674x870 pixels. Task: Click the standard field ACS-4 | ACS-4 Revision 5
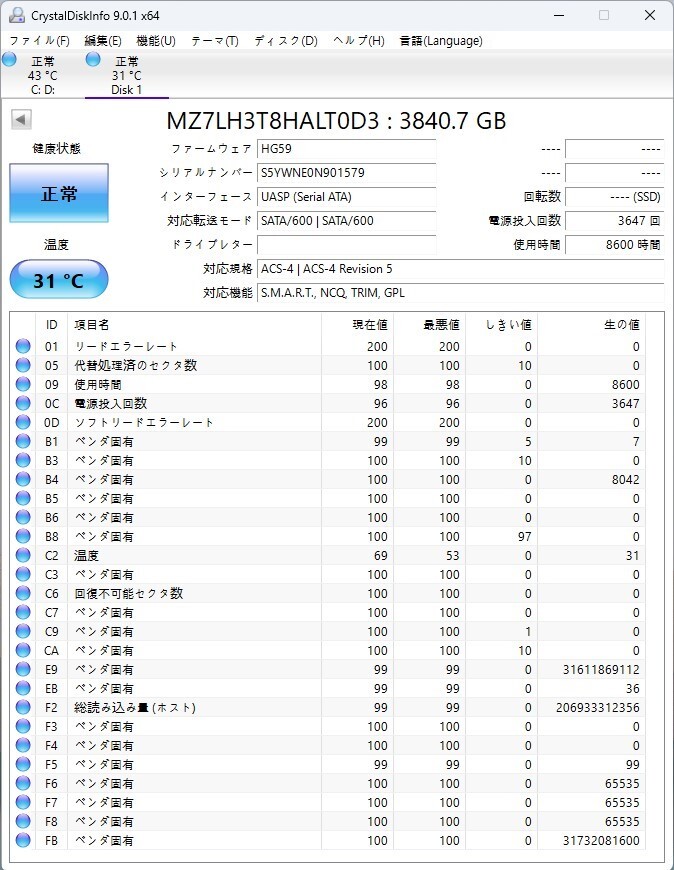(460, 269)
